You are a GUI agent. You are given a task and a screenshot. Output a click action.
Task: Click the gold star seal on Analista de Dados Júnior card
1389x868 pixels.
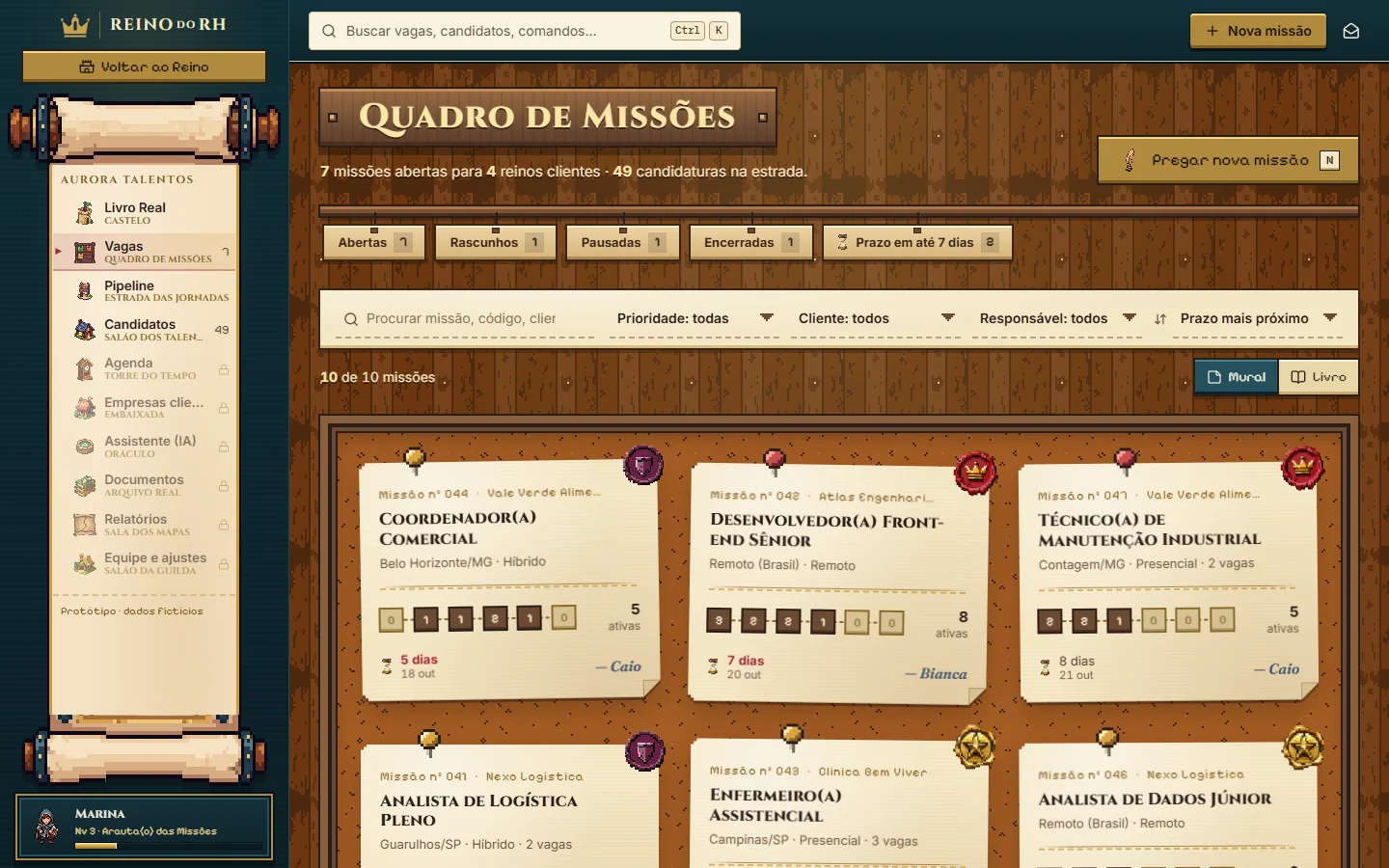click(x=1303, y=747)
